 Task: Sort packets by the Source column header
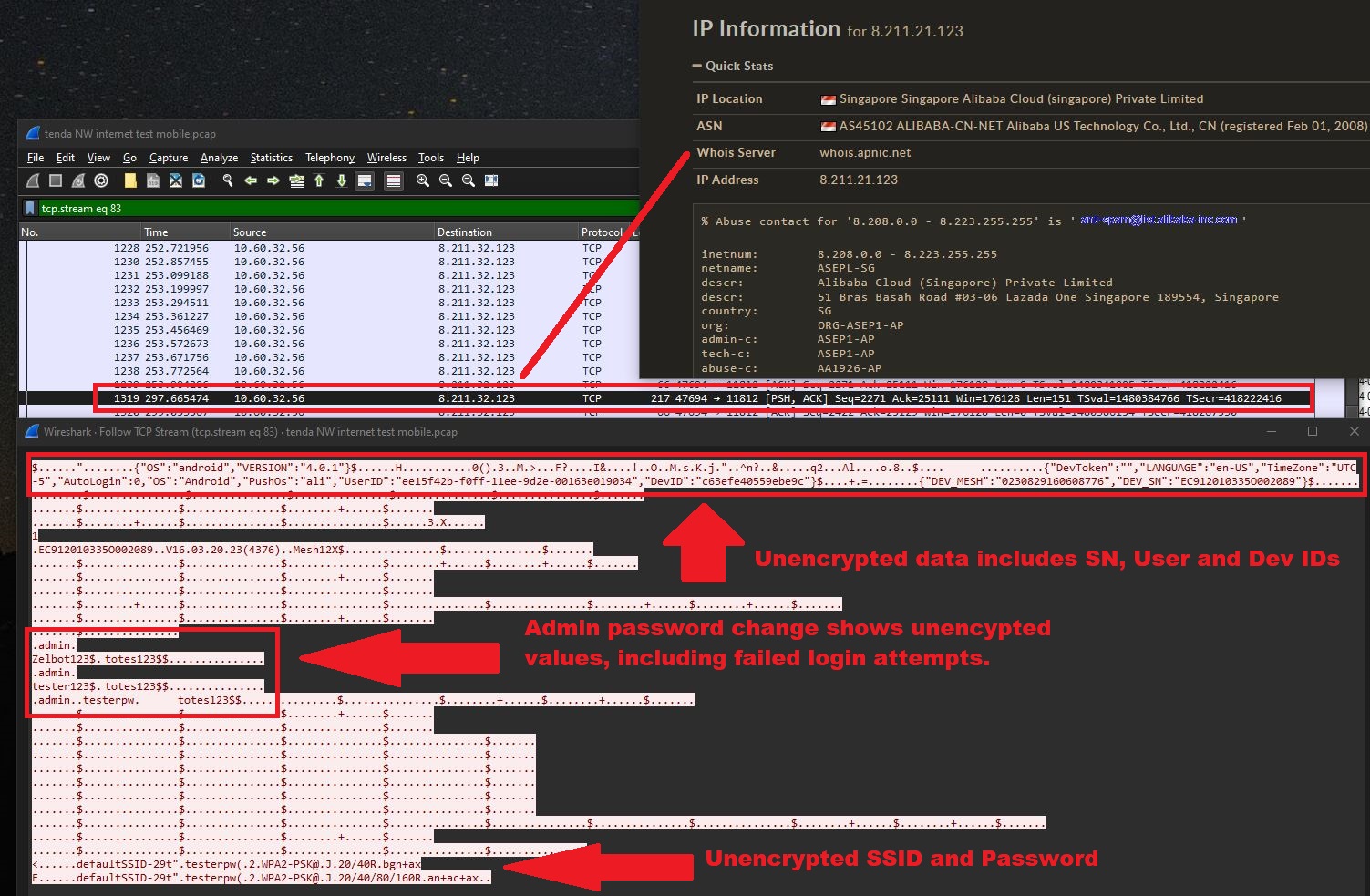(x=250, y=232)
